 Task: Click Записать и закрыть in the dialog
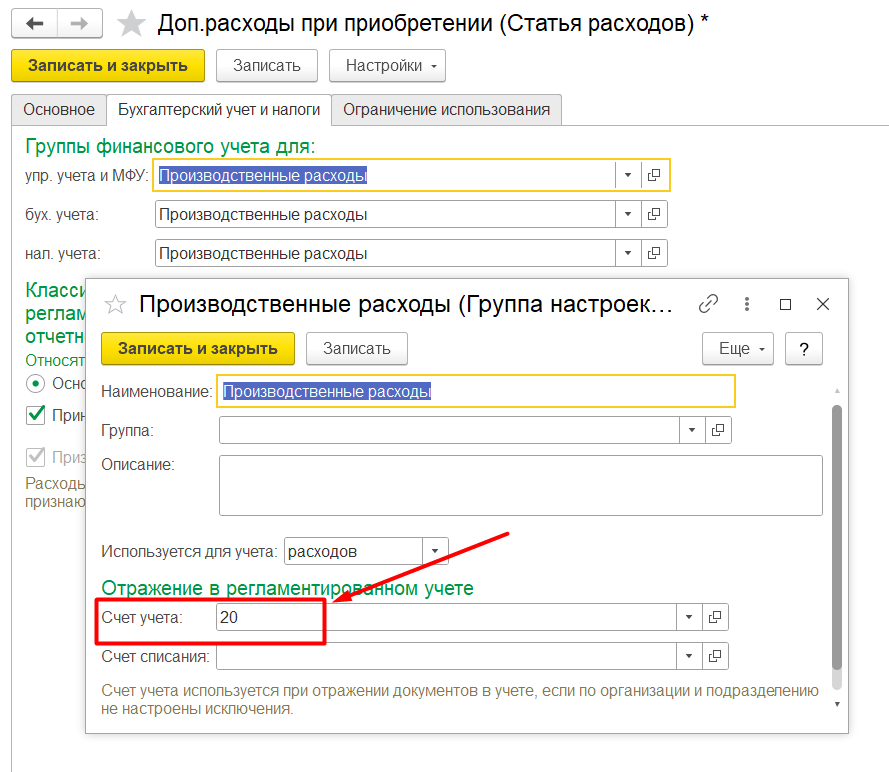click(x=197, y=349)
